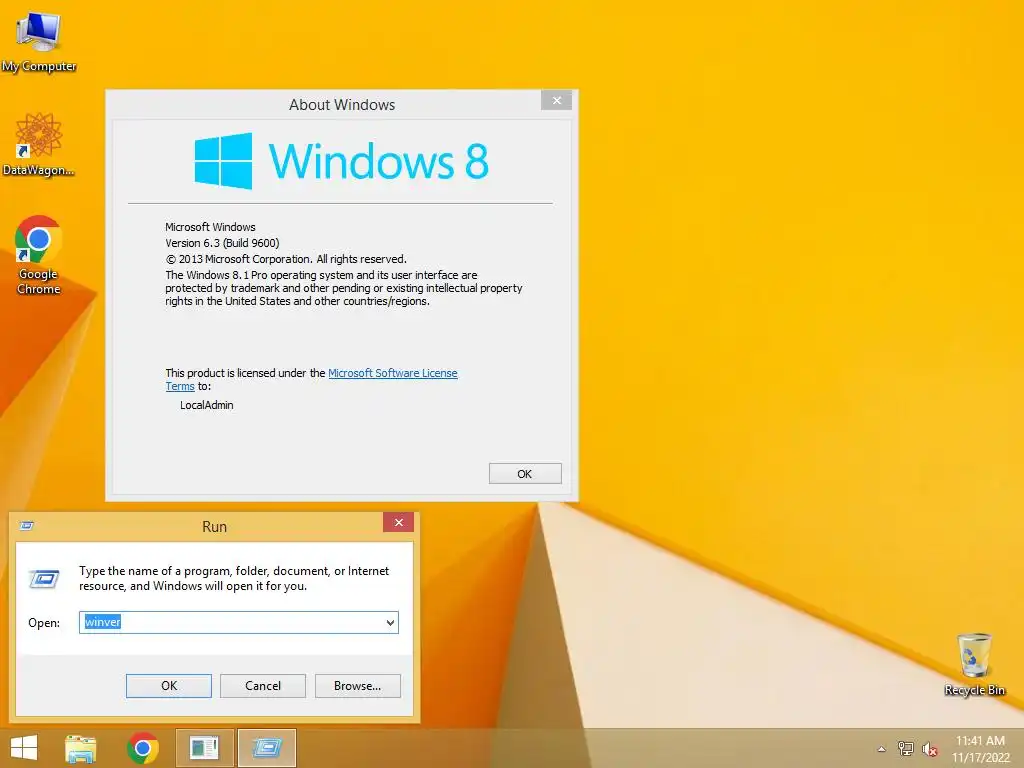
Task: Open the network status tray icon
Action: tap(906, 748)
